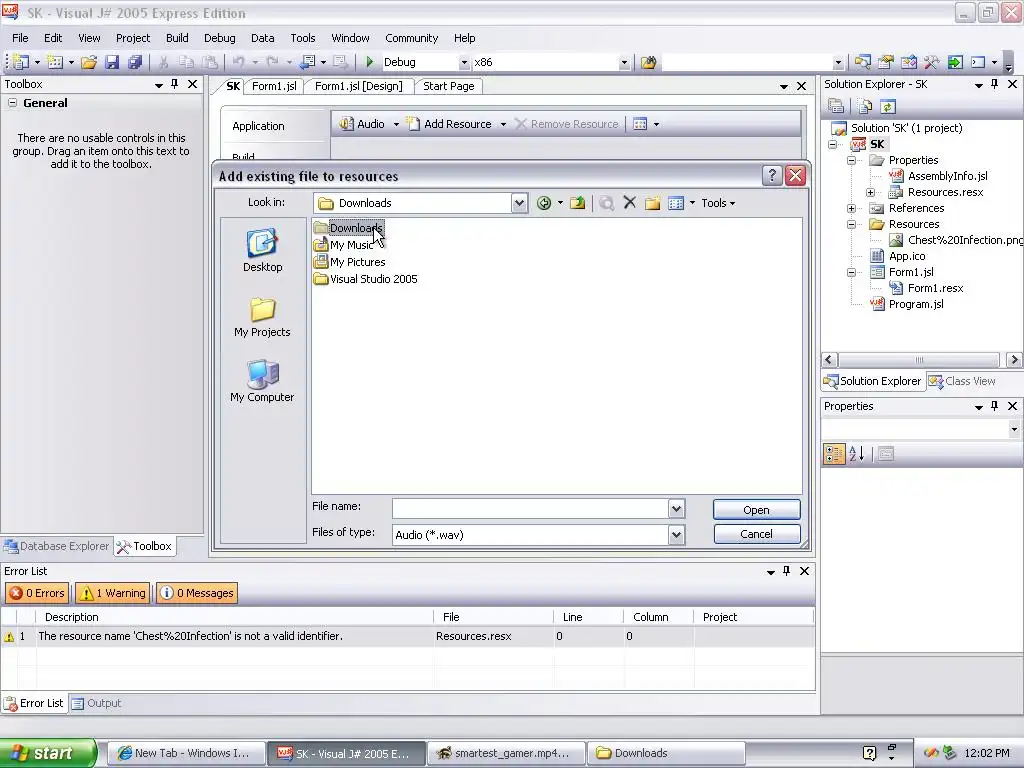Open the Tools dropdown in dialog
The width and height of the screenshot is (1024, 768).
[718, 203]
